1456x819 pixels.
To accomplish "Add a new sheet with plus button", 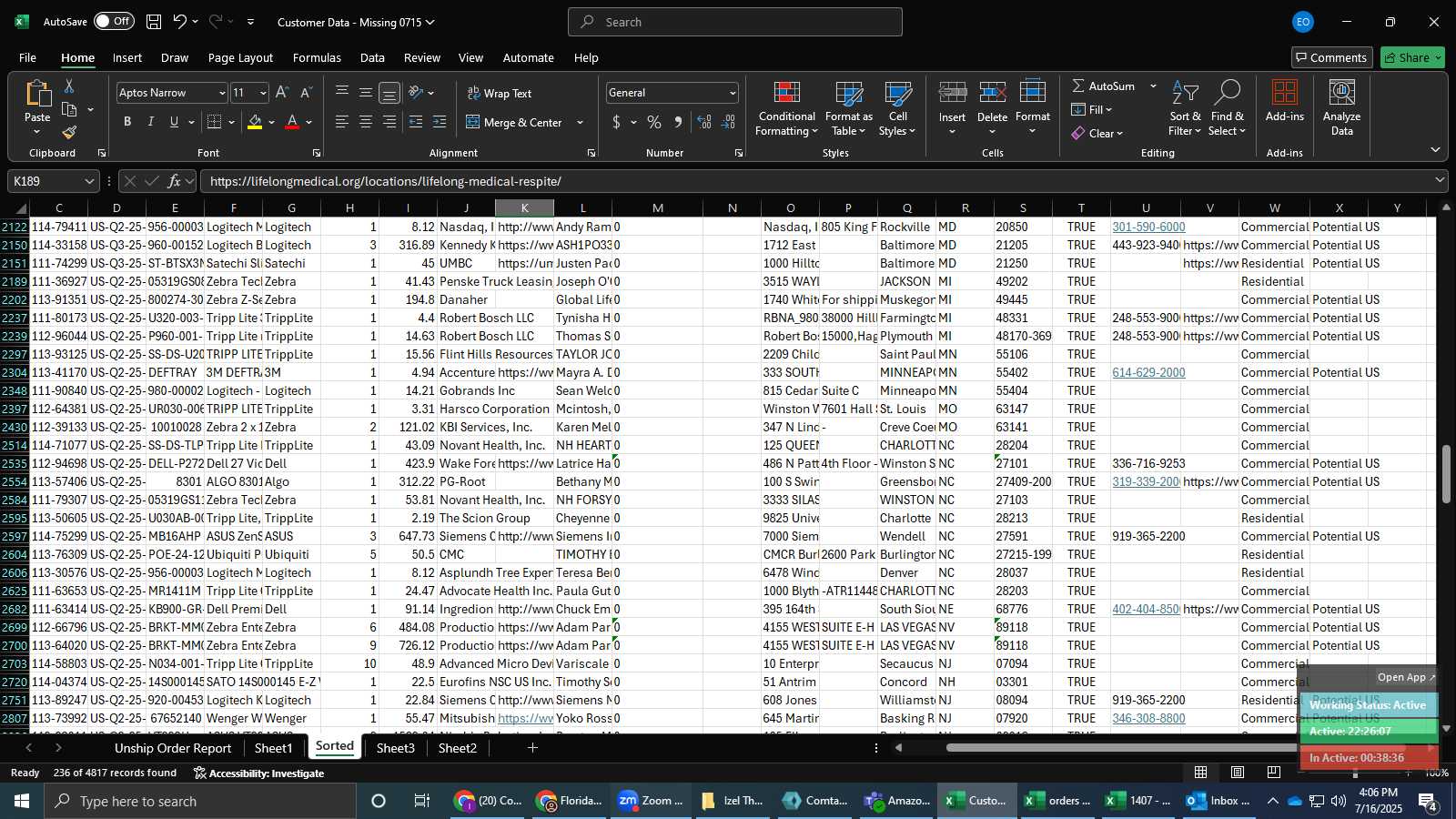I will coord(532,748).
